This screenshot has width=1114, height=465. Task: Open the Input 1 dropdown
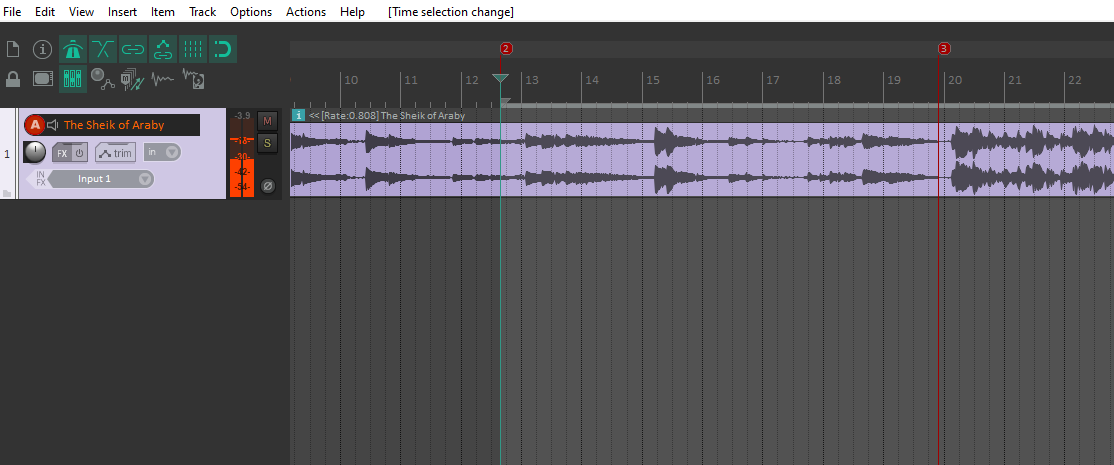point(102,179)
